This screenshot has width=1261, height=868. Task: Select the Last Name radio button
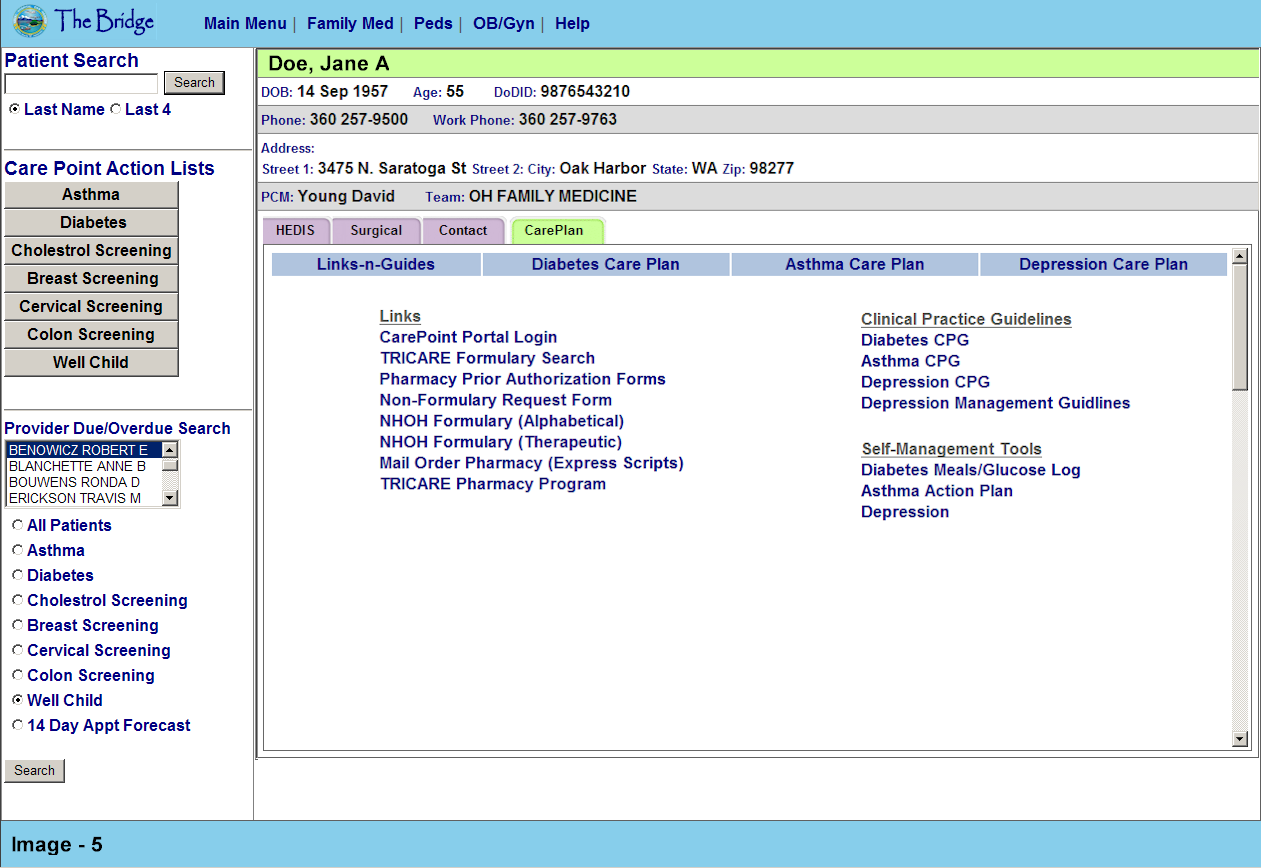point(14,109)
